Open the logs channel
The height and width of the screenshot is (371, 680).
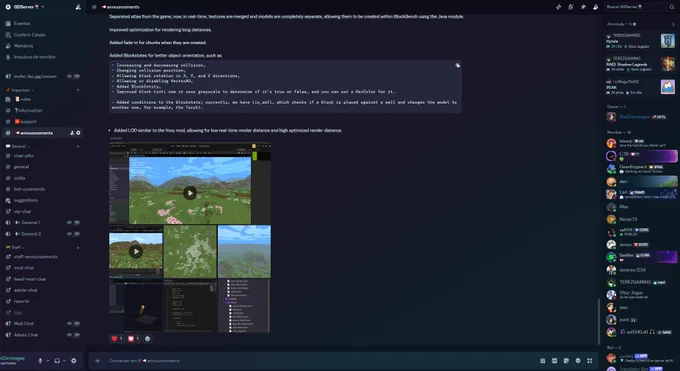(42, 312)
